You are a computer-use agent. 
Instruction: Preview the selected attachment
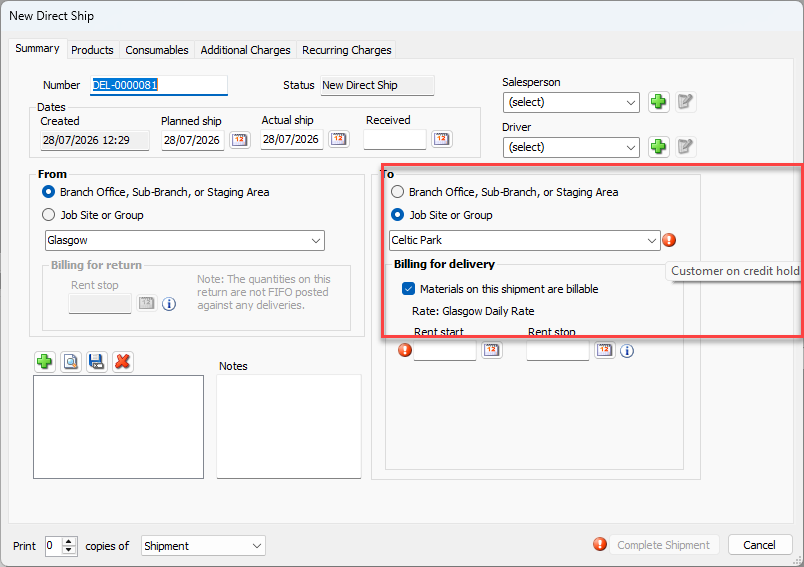click(x=71, y=362)
